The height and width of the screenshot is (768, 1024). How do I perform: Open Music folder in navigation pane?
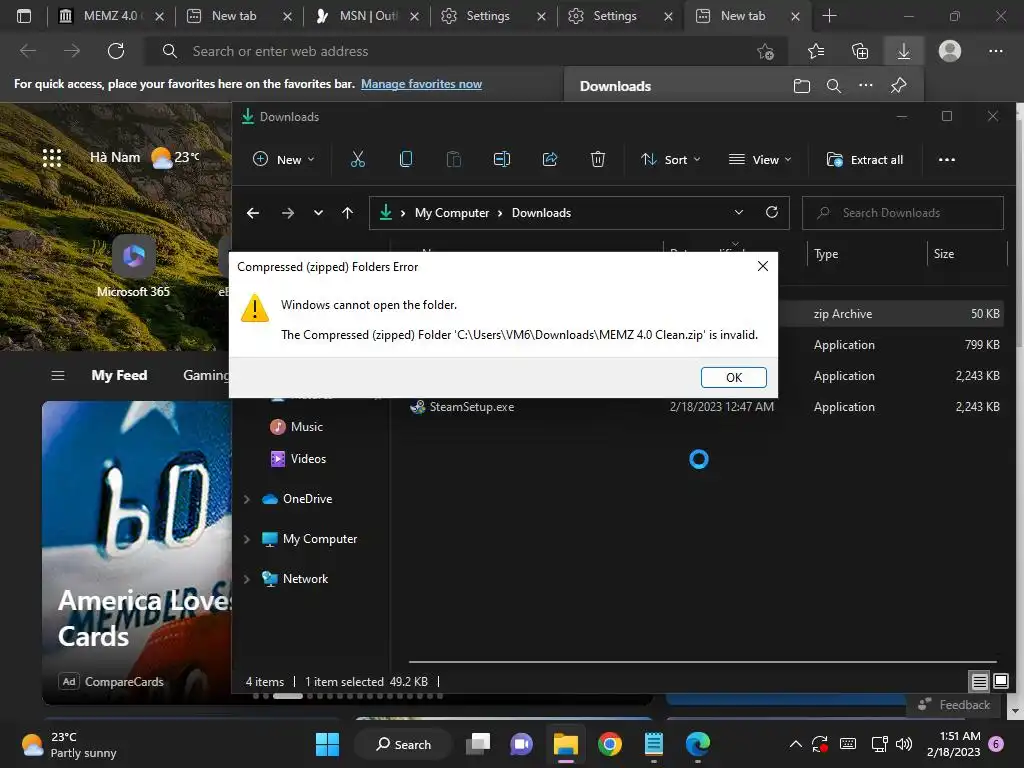(x=296, y=426)
